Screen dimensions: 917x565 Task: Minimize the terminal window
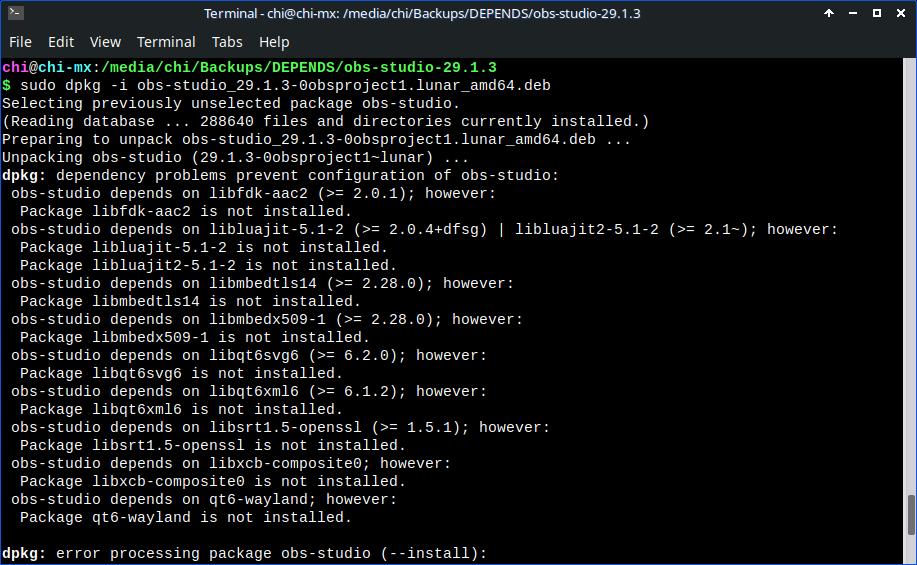point(853,13)
